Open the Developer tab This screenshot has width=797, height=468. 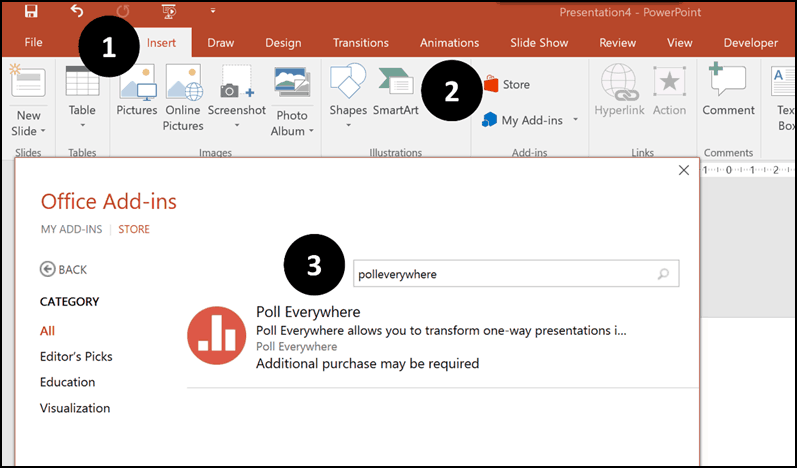click(751, 43)
